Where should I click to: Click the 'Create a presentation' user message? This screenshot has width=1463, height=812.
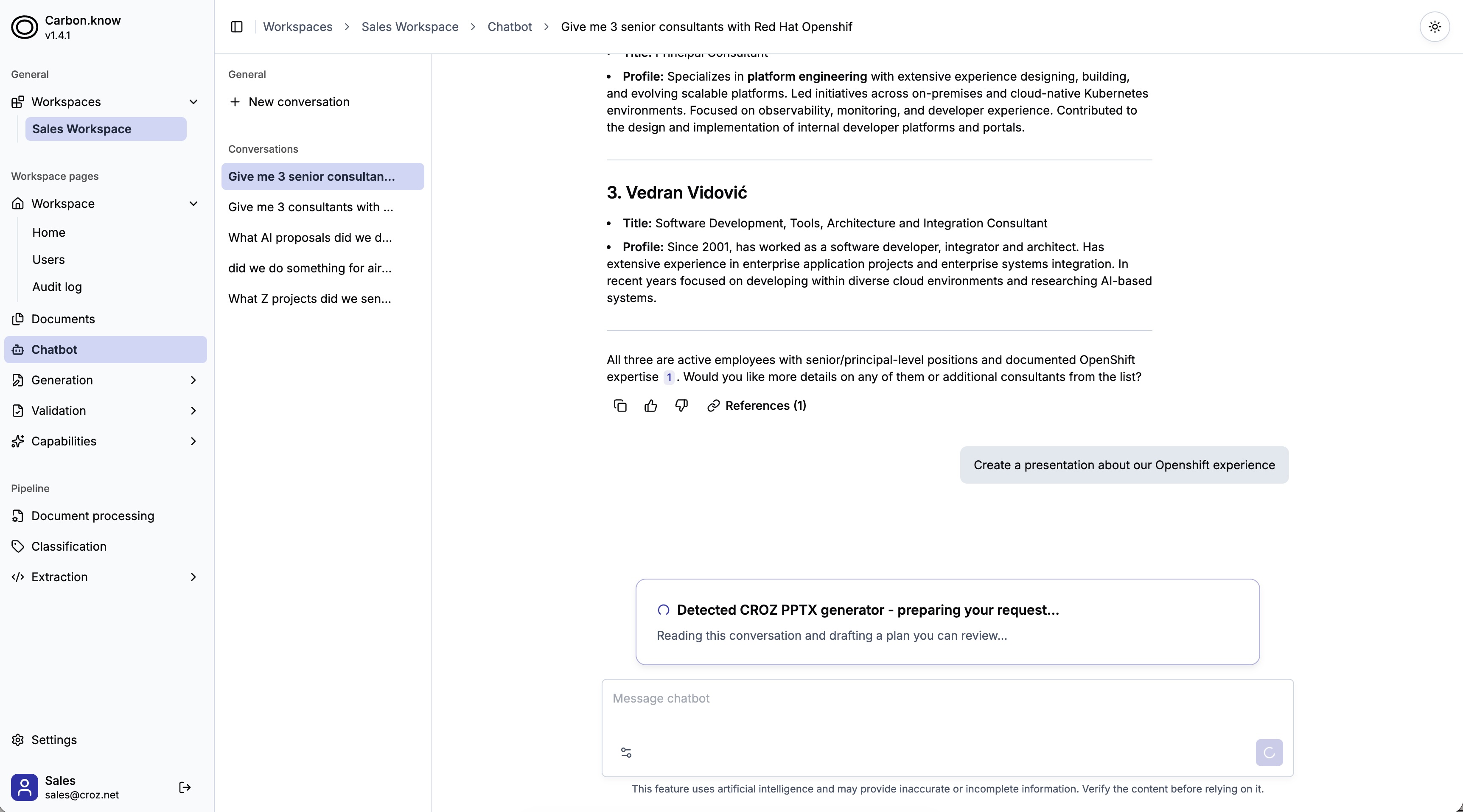pos(1124,465)
